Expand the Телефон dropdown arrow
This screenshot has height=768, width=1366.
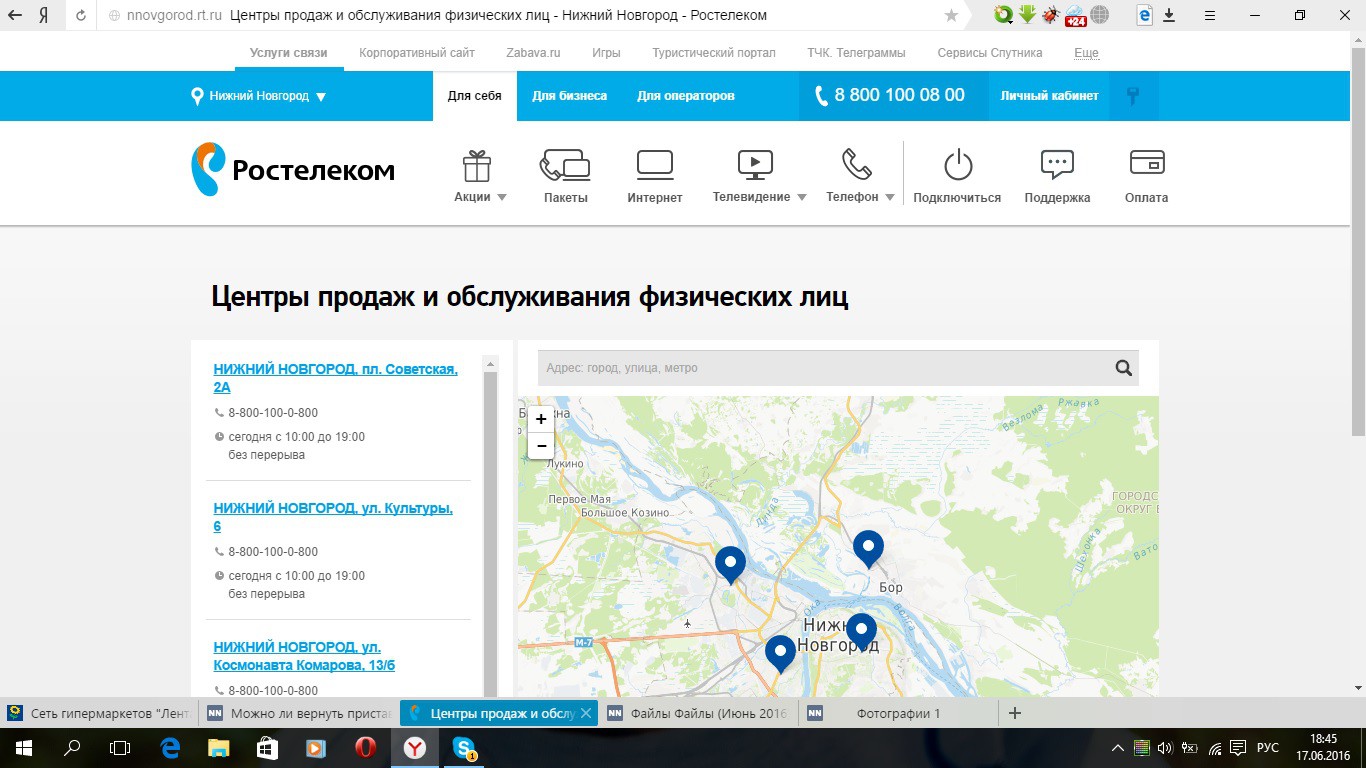(x=889, y=198)
